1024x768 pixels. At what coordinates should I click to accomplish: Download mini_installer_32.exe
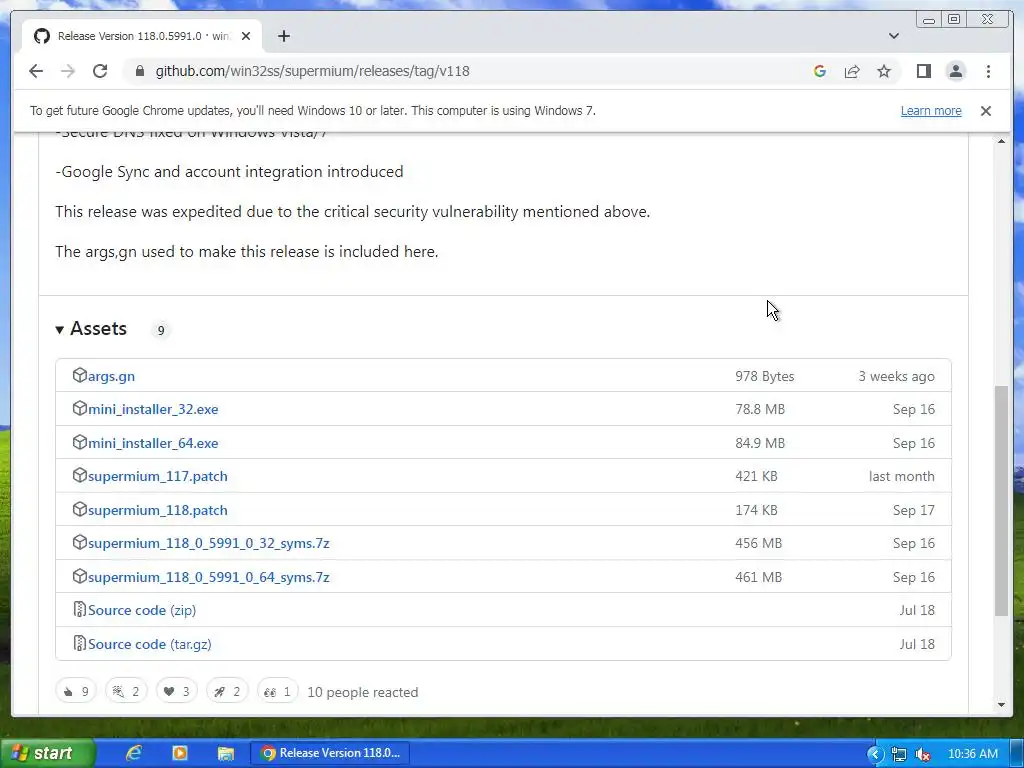(x=153, y=409)
